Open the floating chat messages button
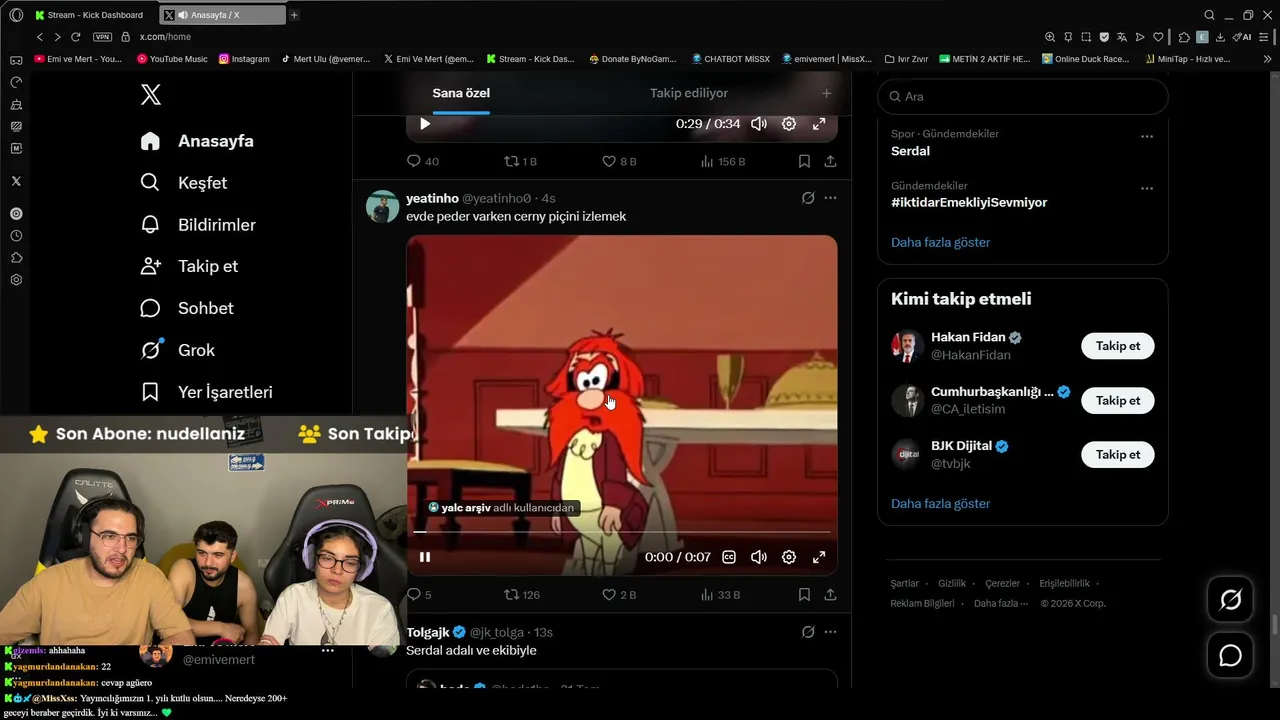 click(1231, 656)
